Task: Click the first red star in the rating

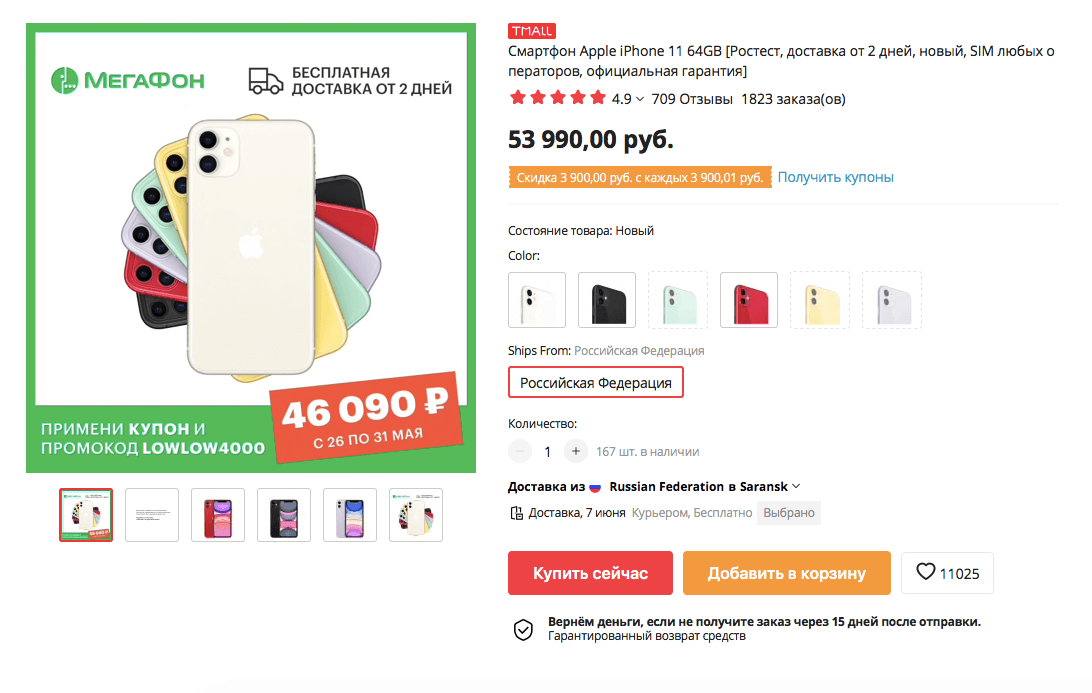Action: (517, 97)
